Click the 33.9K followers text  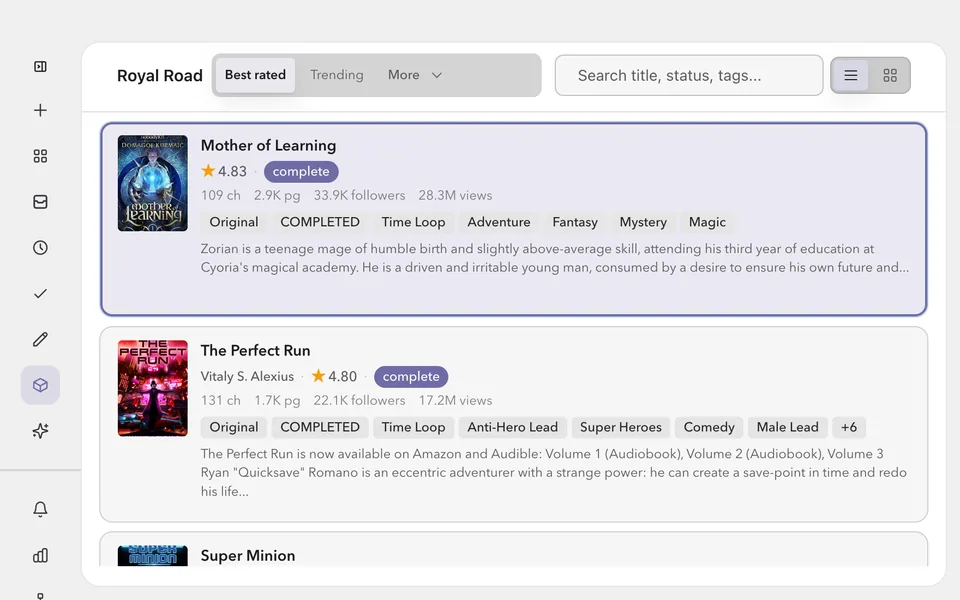359,196
